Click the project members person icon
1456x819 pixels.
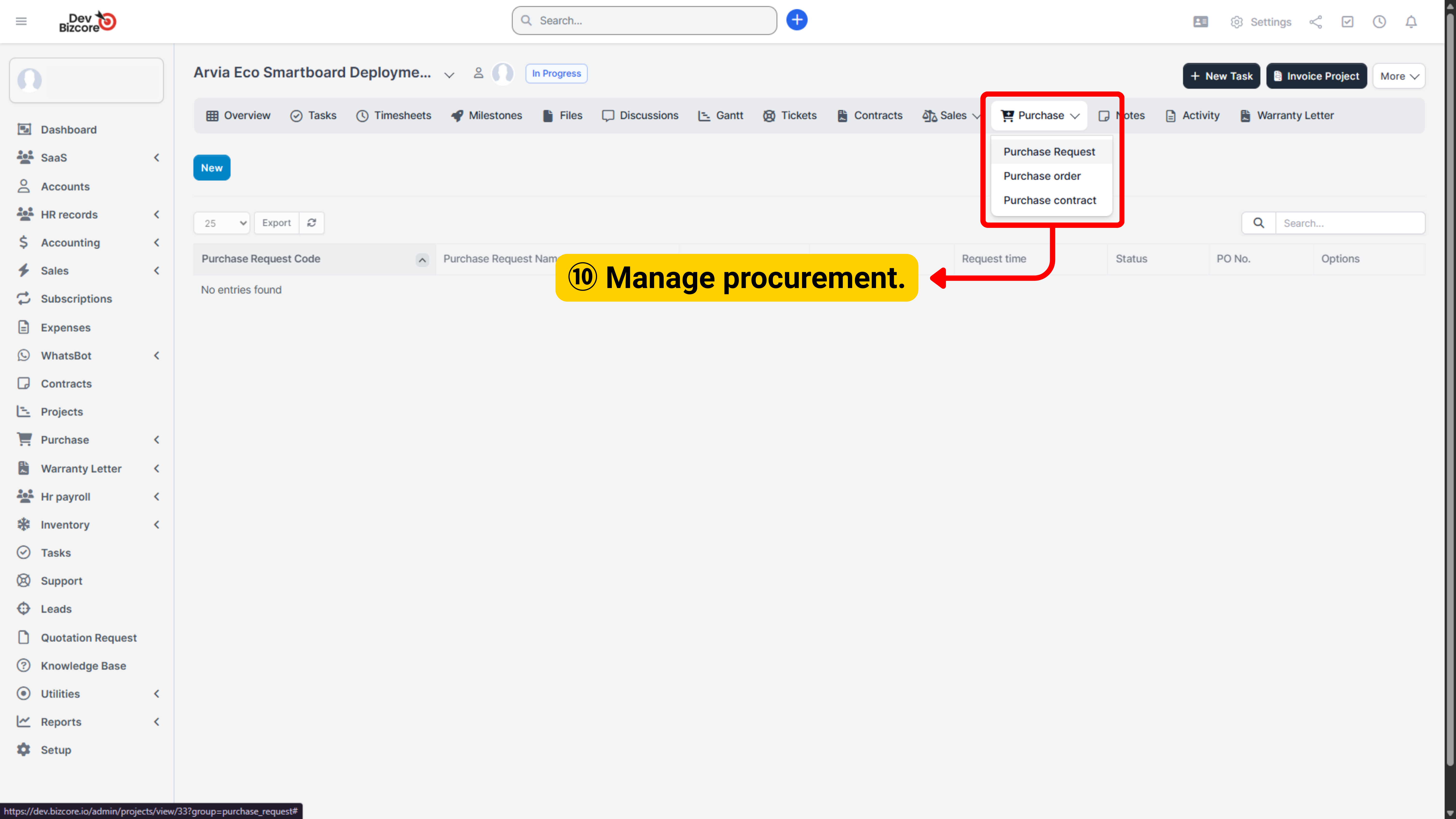pos(478,74)
